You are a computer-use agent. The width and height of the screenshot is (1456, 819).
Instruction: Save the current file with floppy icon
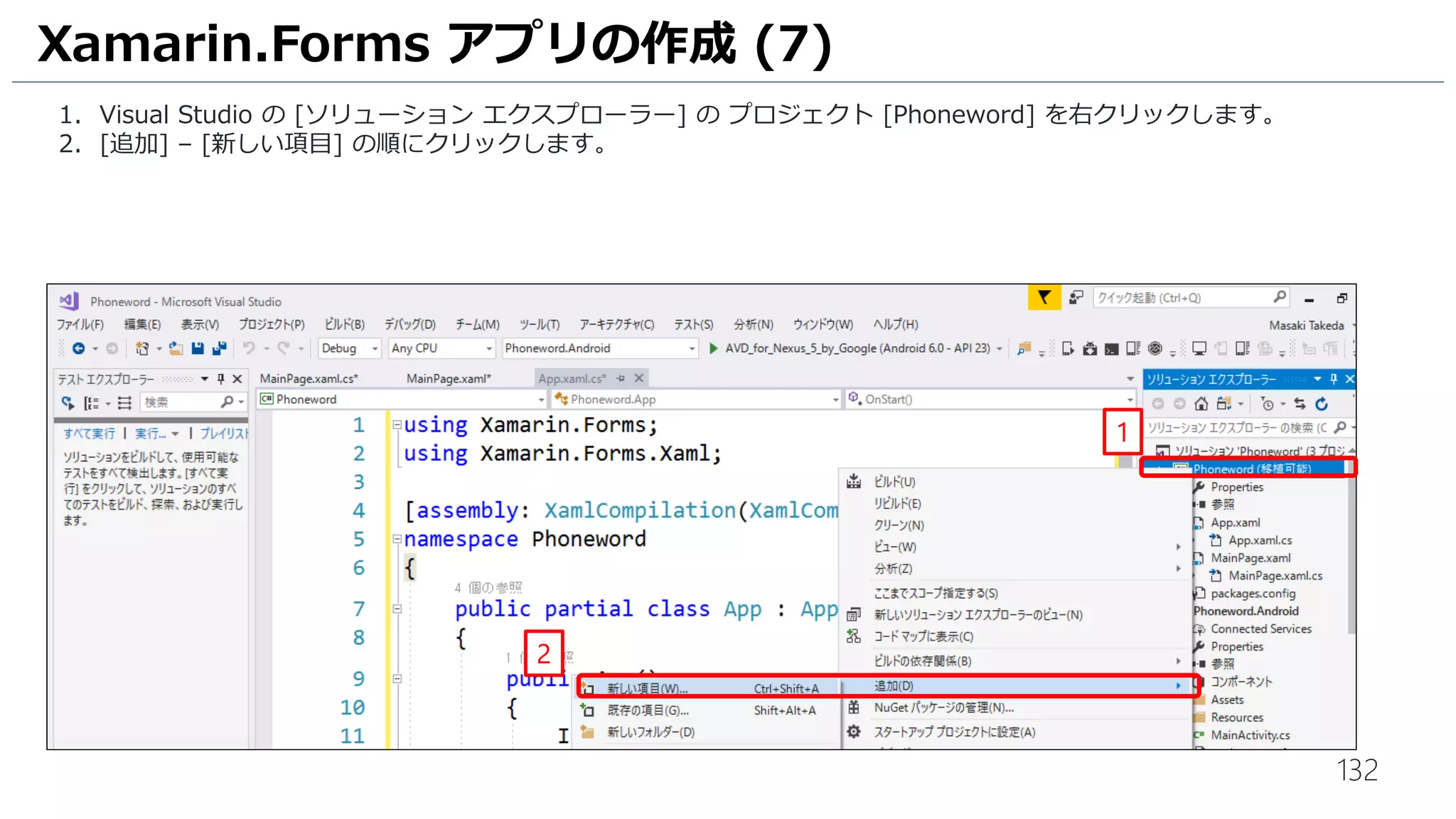(198, 348)
